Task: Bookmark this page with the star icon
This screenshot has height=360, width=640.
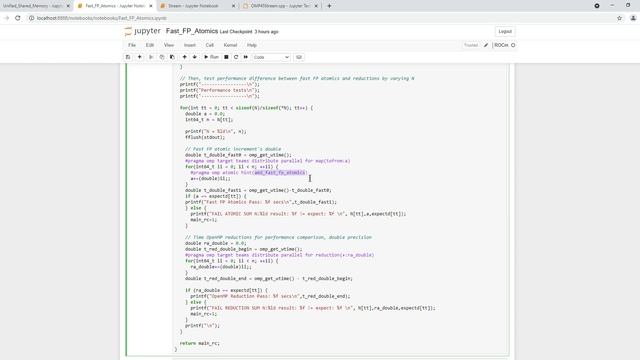Action: [619, 18]
